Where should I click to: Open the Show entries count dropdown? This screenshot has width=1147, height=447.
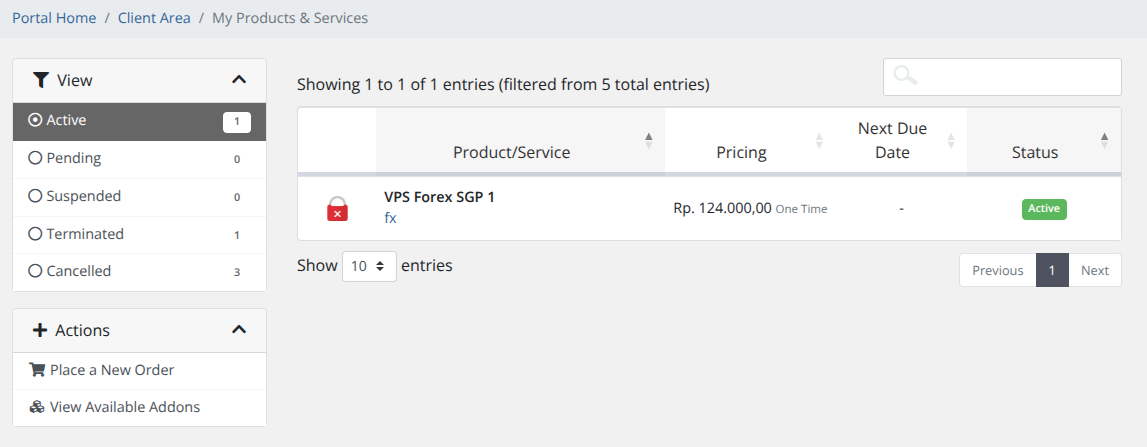coord(369,267)
